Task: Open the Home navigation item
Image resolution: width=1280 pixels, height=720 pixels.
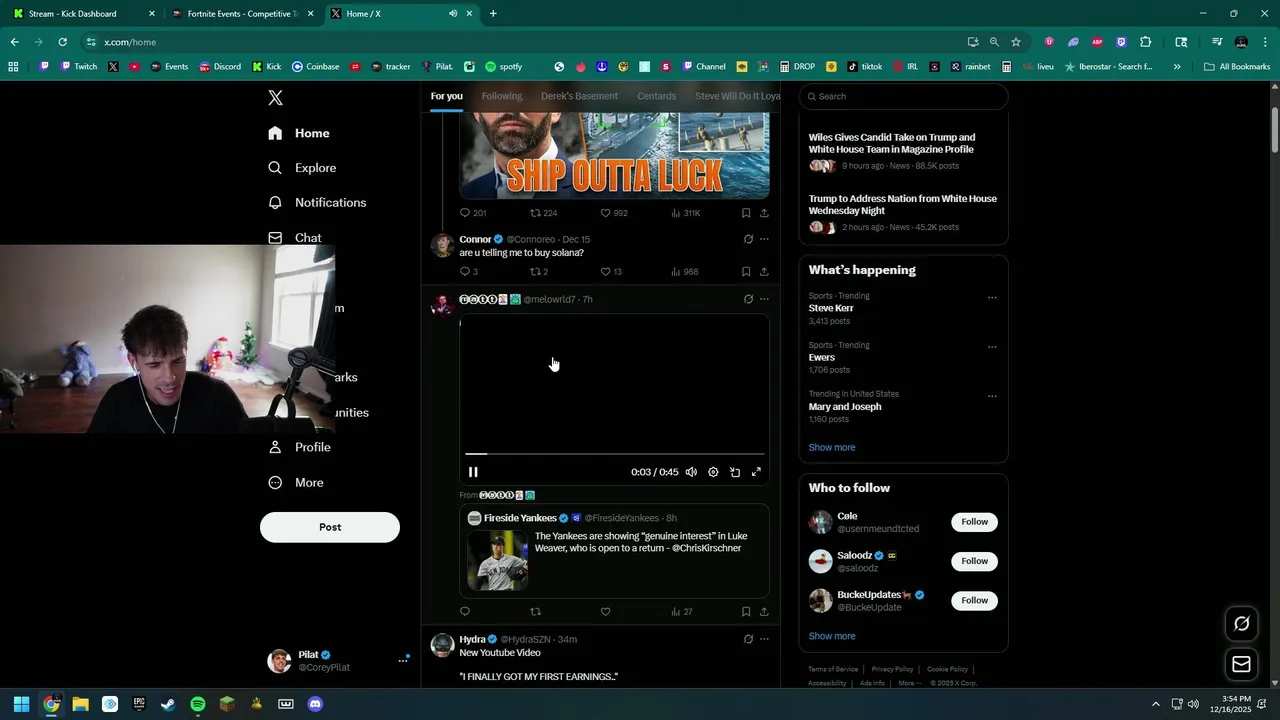Action: point(299,133)
